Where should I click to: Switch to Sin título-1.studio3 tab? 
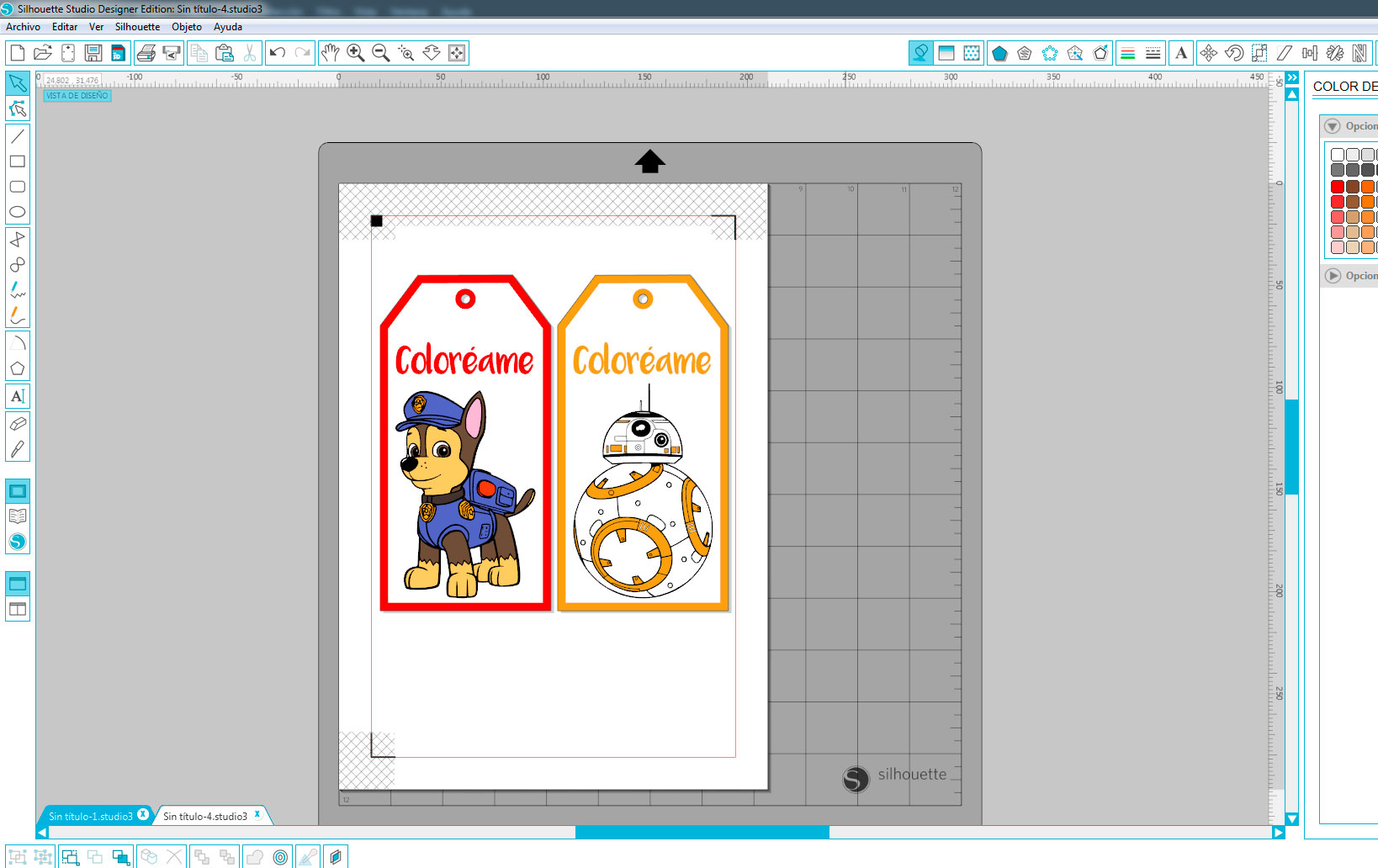90,816
